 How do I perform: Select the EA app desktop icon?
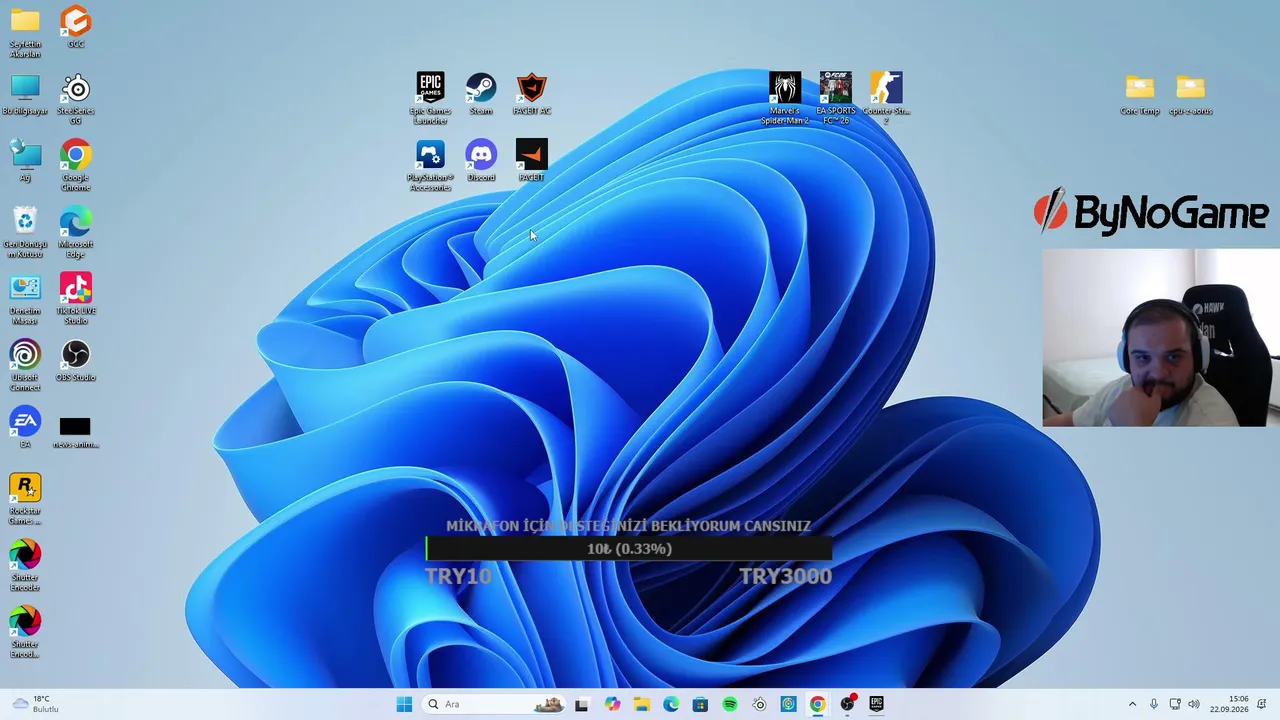25,427
